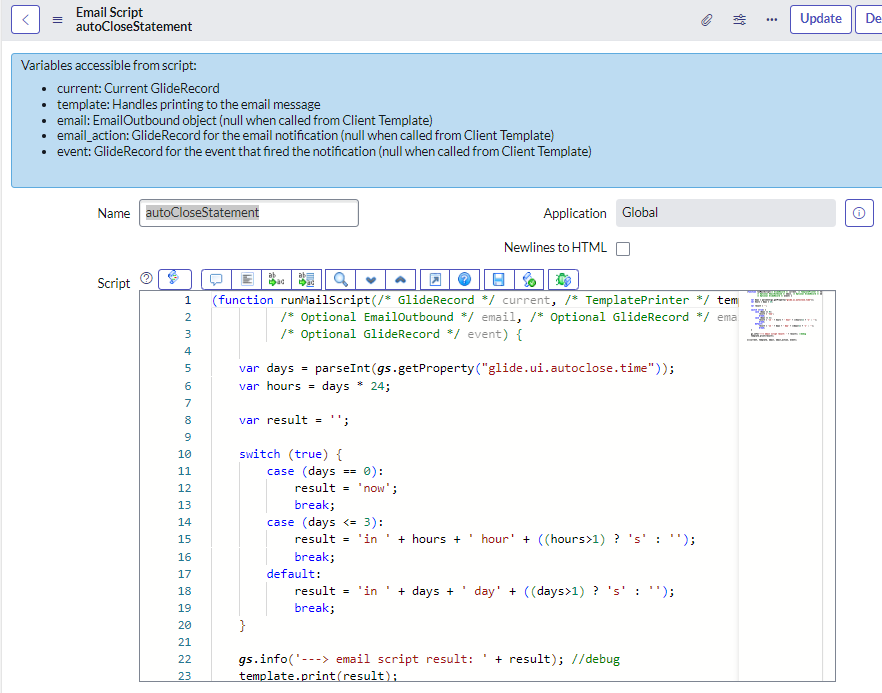Screen dimensions: 882x693
Task: Open the script debugger bug icon
Action: pyautogui.click(x=563, y=279)
